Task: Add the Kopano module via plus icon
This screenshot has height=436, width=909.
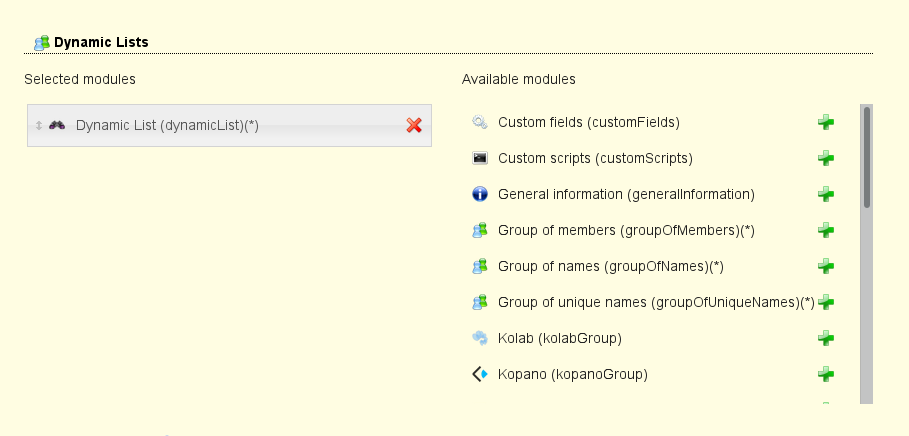Action: tap(825, 374)
